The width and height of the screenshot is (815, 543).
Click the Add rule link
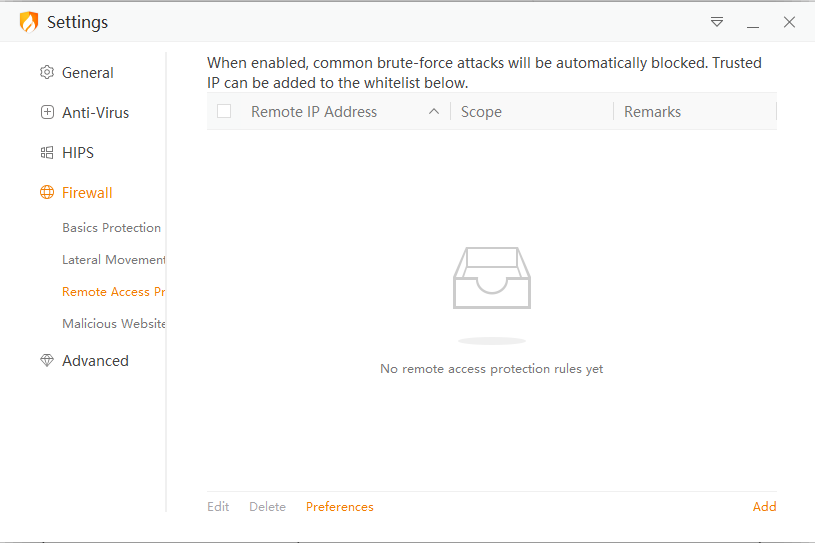click(x=764, y=507)
